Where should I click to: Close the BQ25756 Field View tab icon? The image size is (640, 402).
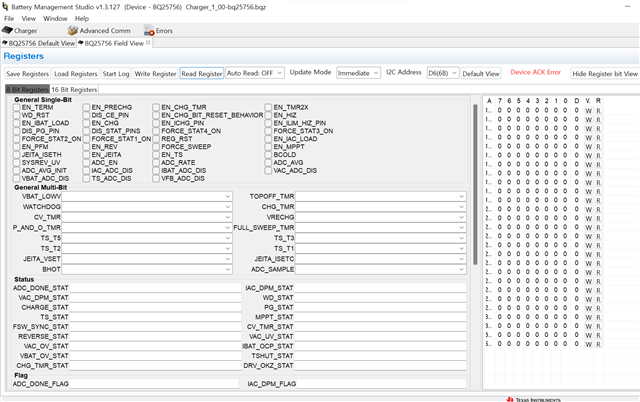pos(148,42)
